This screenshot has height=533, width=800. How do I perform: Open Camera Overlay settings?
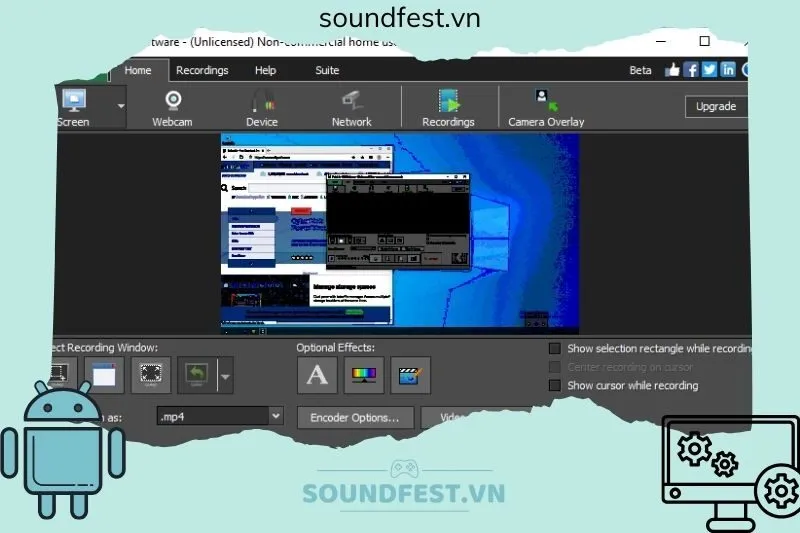coord(546,107)
